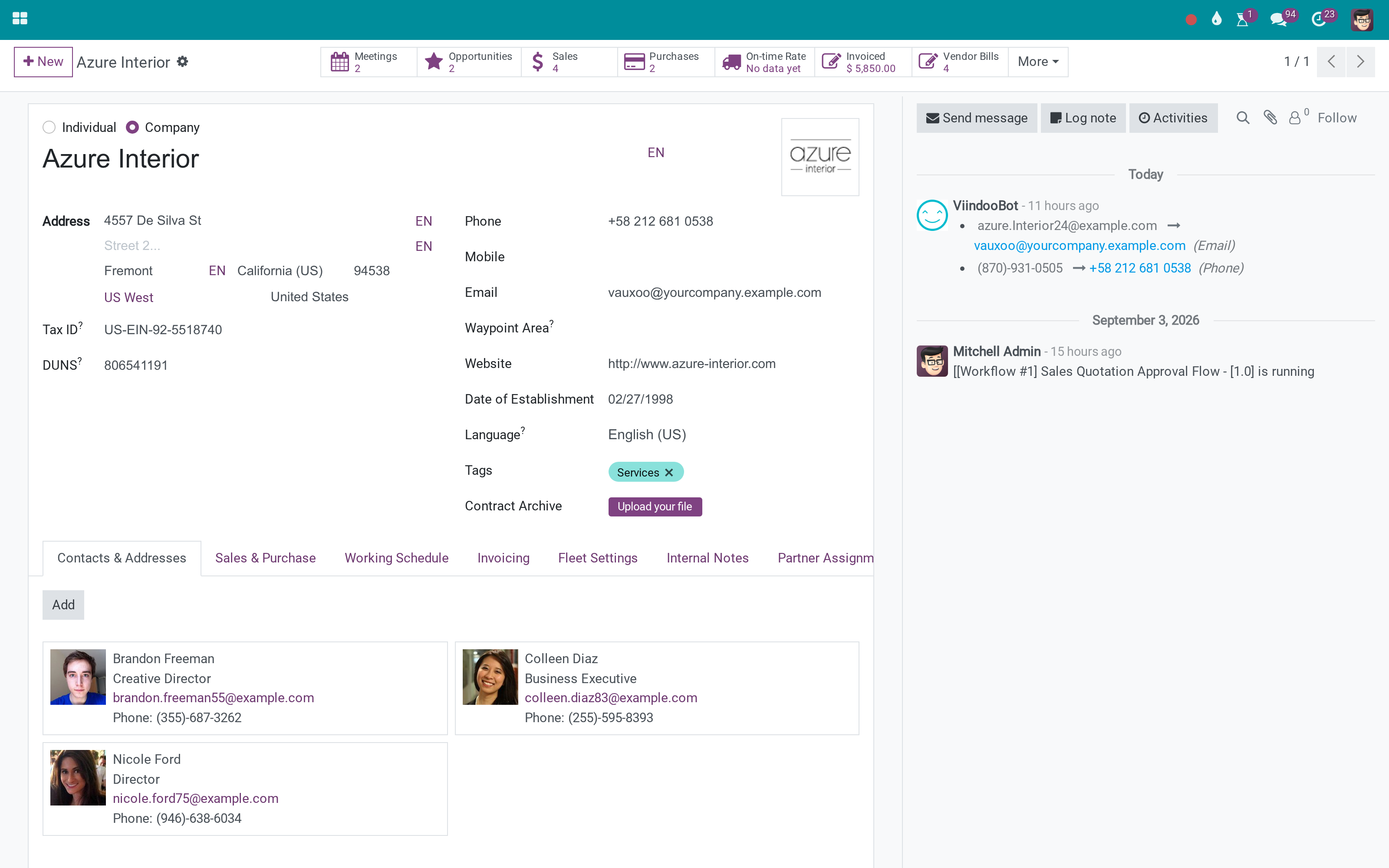This screenshot has height=868, width=1389.
Task: Select the Individual radio option
Action: tap(49, 127)
